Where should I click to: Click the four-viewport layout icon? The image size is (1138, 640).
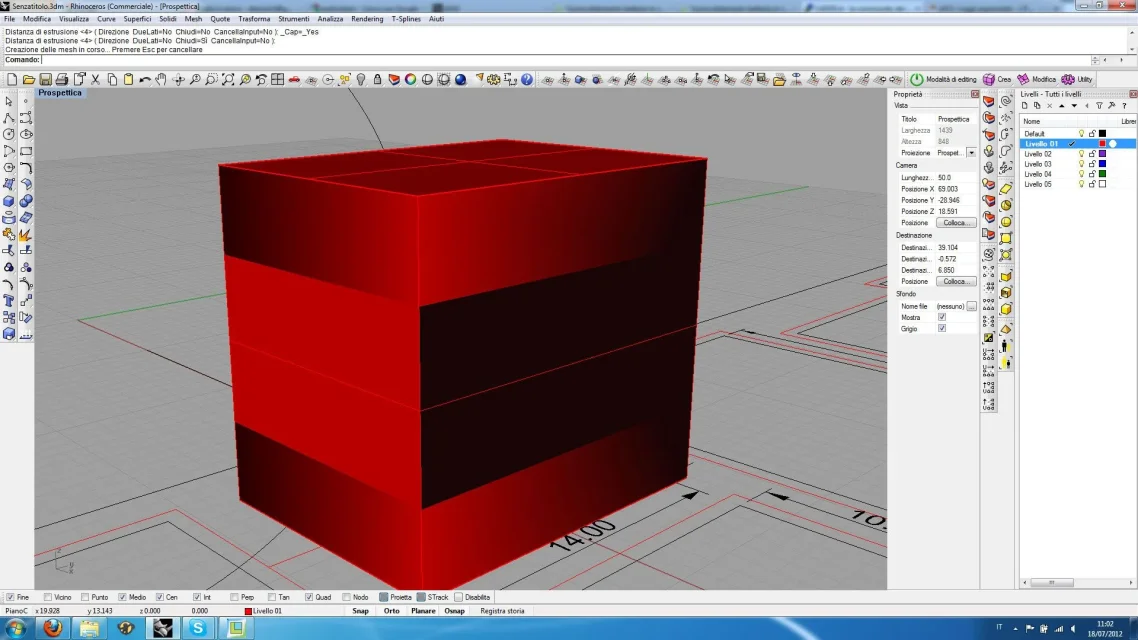[x=277, y=79]
